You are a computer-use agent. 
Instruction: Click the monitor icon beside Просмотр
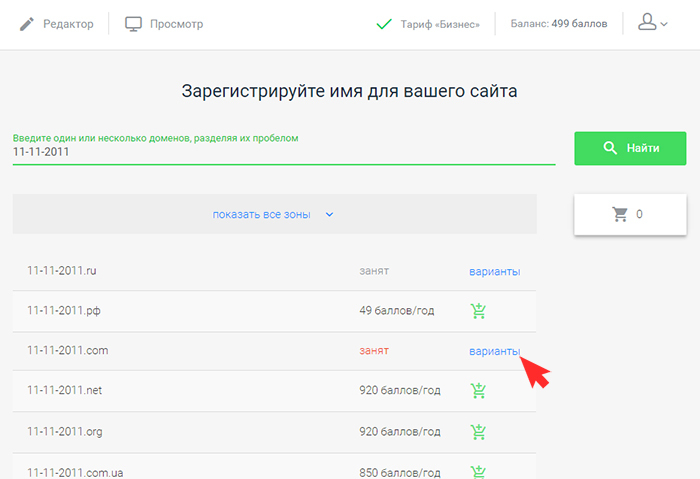click(x=133, y=24)
